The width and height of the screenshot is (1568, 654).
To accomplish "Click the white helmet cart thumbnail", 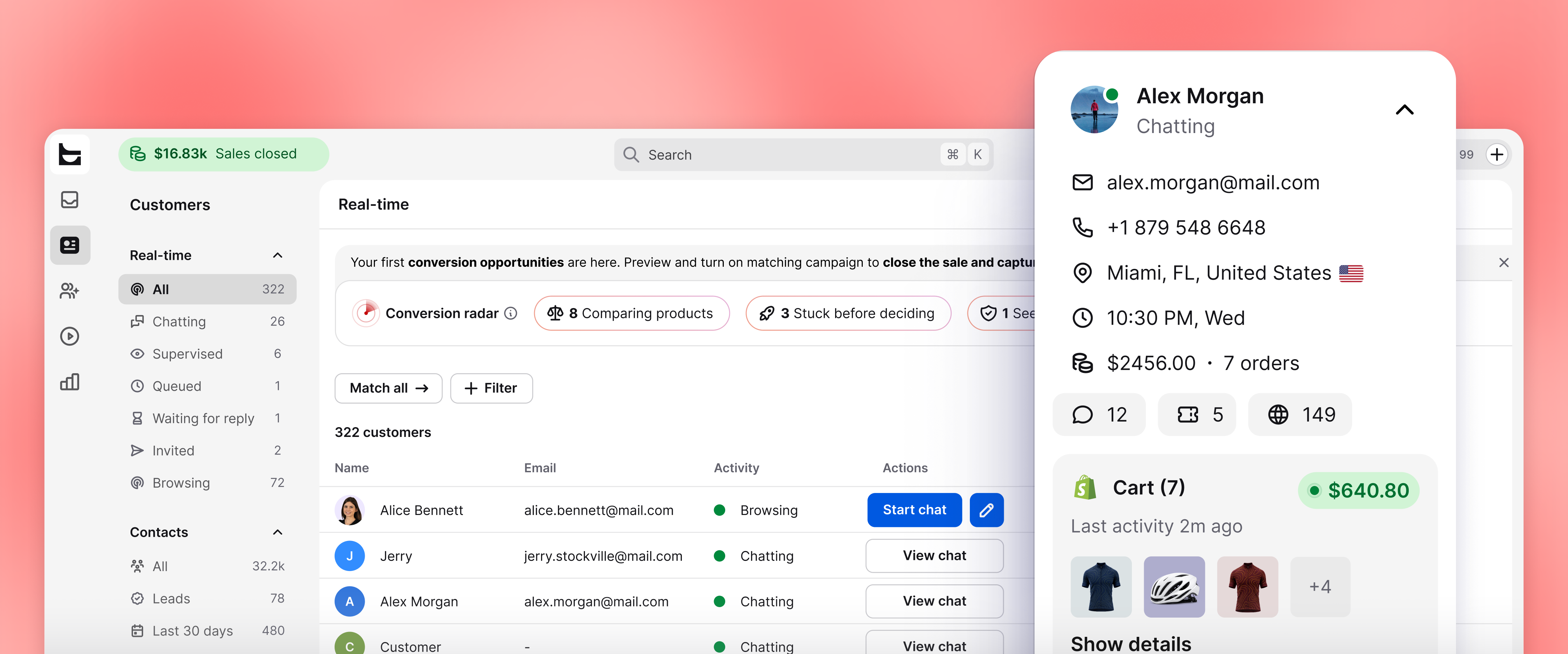I will (1174, 586).
